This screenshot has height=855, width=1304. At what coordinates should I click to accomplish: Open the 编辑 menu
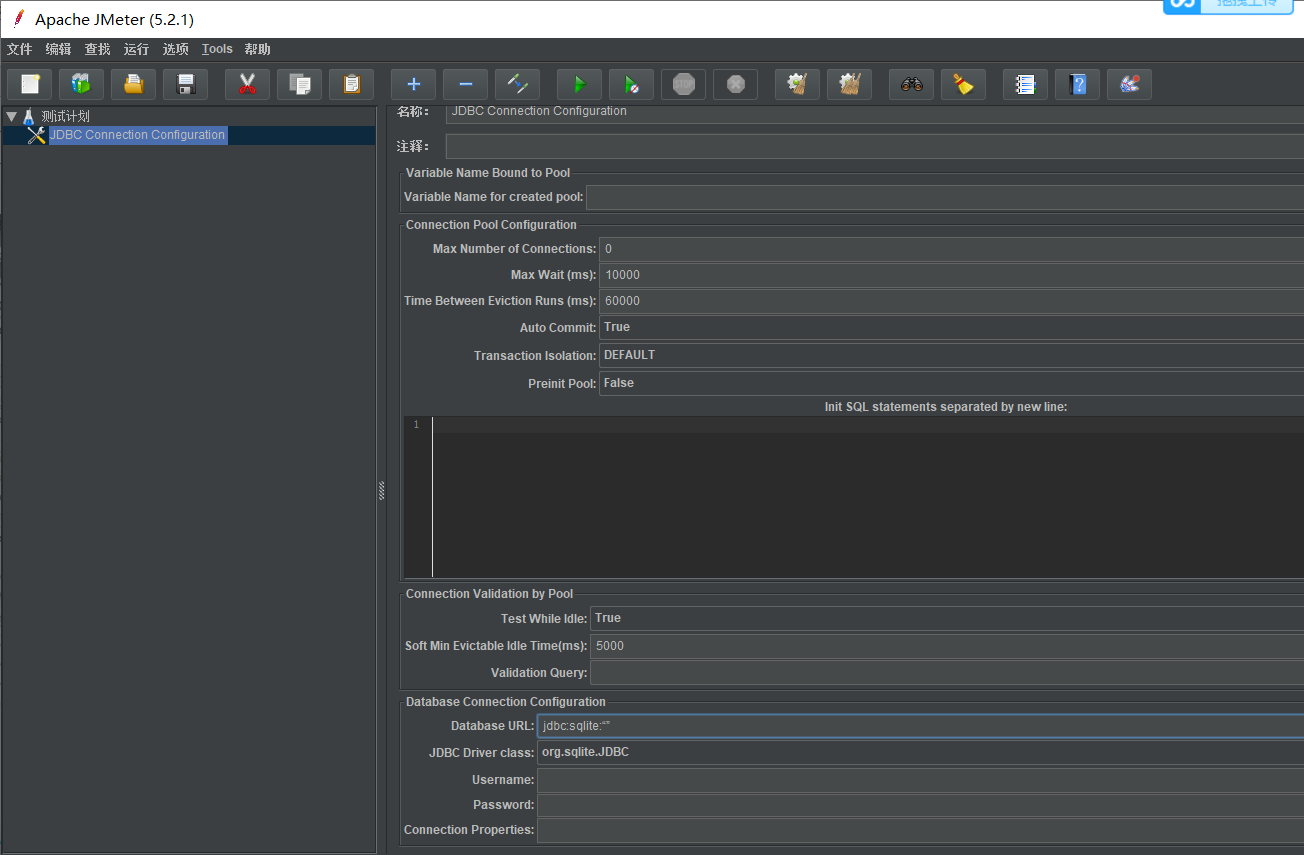coord(58,49)
